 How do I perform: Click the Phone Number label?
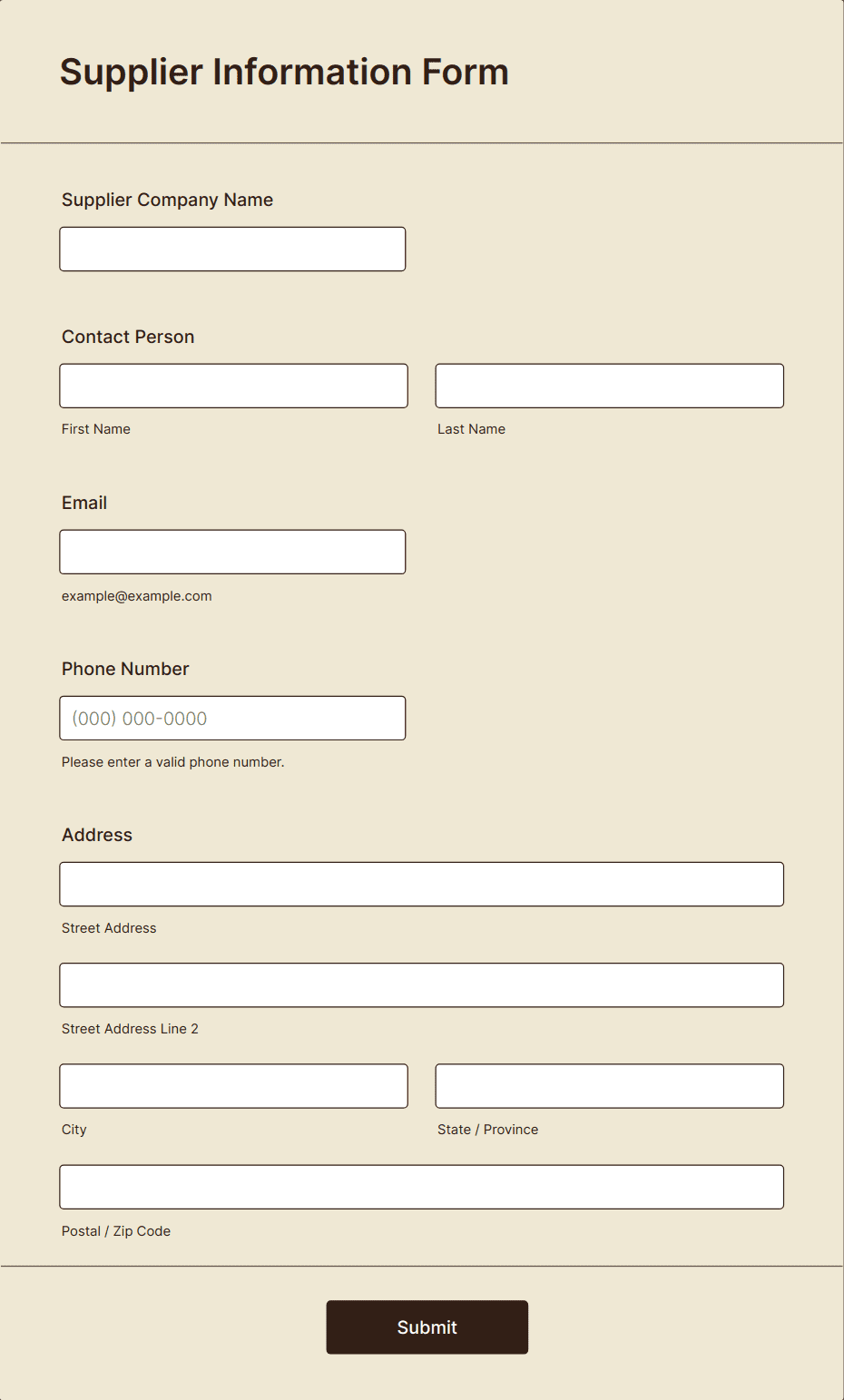click(125, 669)
